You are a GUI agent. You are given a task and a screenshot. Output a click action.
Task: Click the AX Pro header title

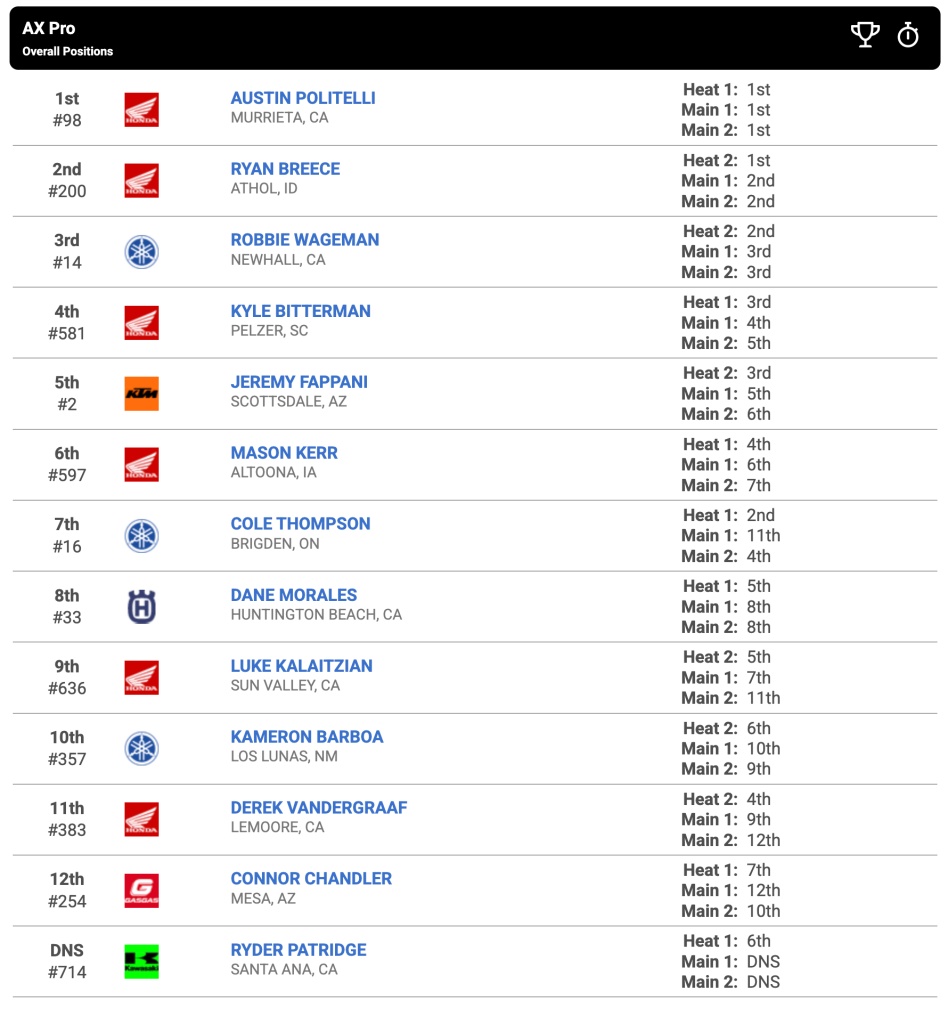49,28
